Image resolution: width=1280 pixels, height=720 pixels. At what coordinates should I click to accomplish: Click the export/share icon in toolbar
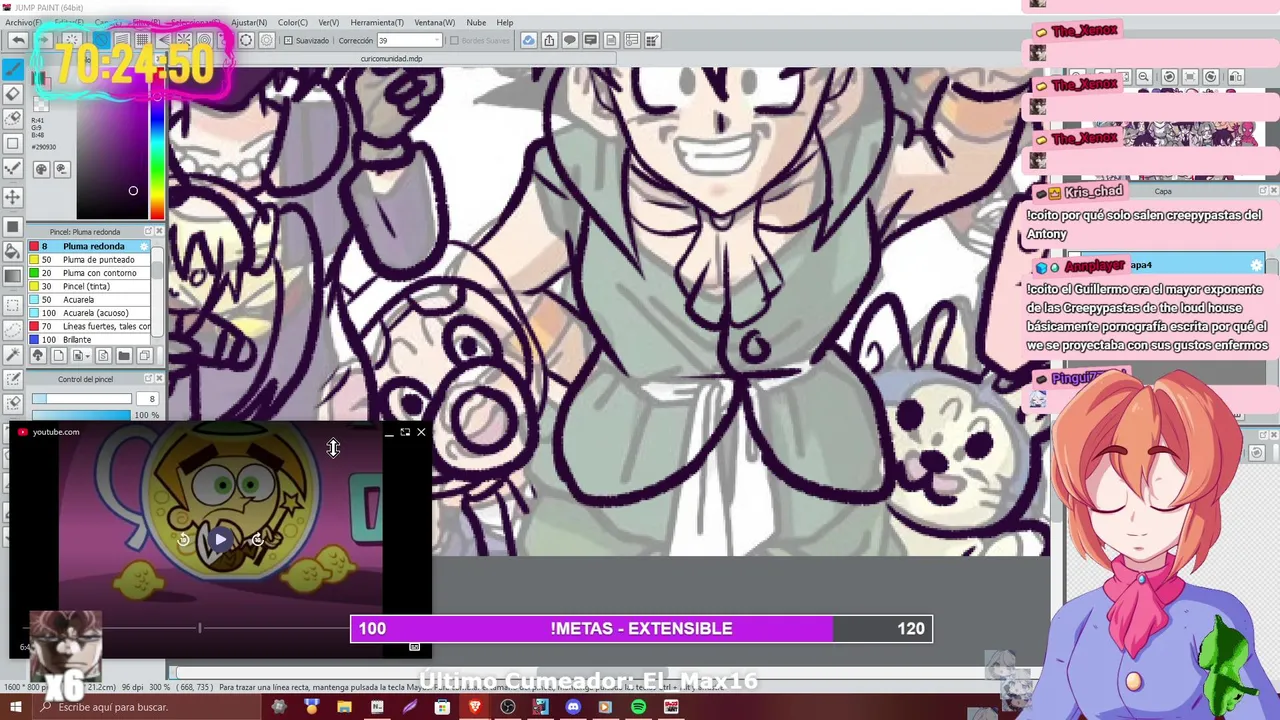click(x=549, y=40)
